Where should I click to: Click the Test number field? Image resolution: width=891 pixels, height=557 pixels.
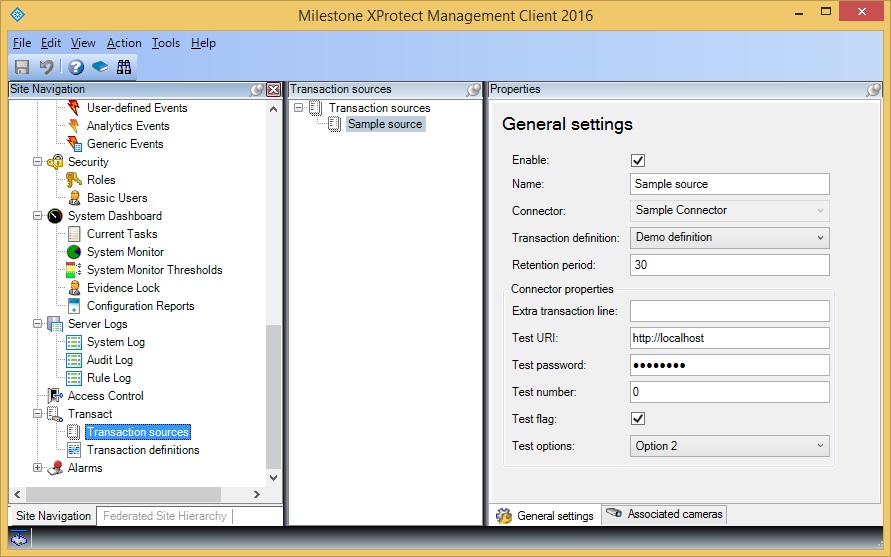(x=730, y=392)
